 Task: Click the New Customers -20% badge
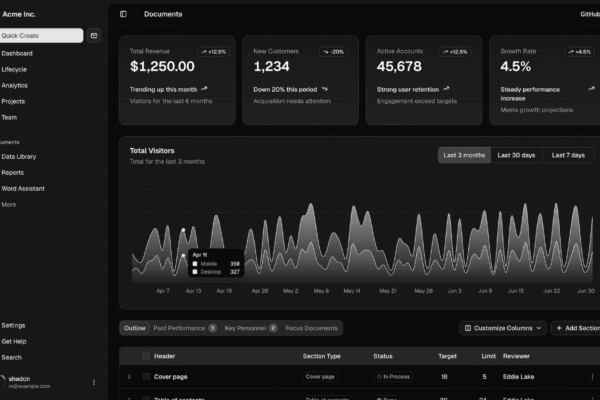[334, 51]
